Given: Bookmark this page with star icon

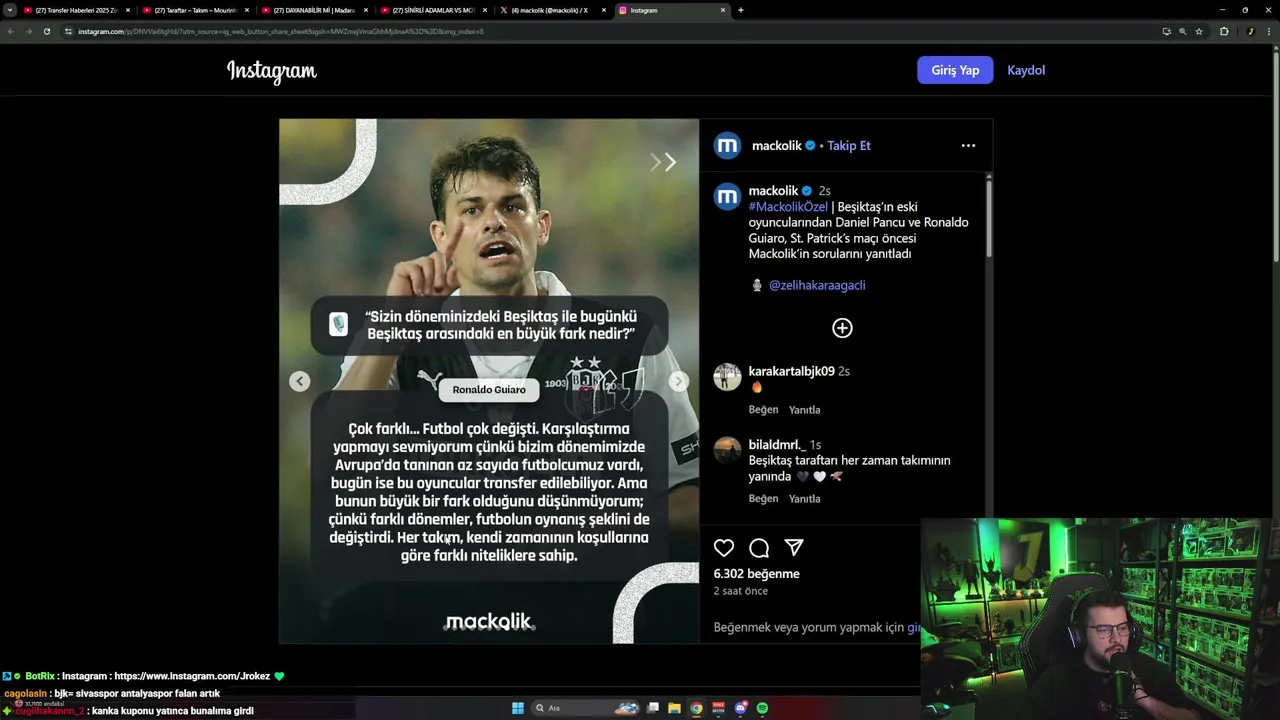Looking at the screenshot, I should click(1199, 31).
